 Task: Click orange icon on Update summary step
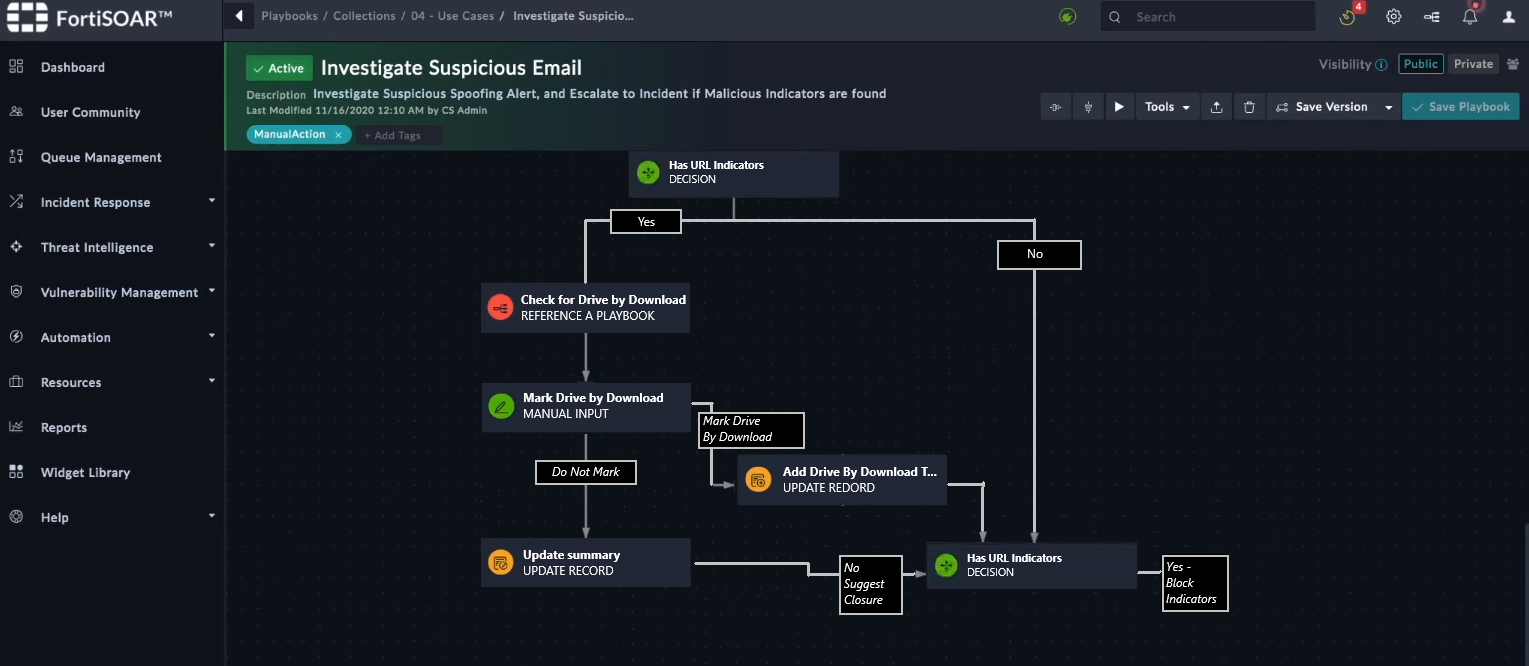(x=500, y=563)
